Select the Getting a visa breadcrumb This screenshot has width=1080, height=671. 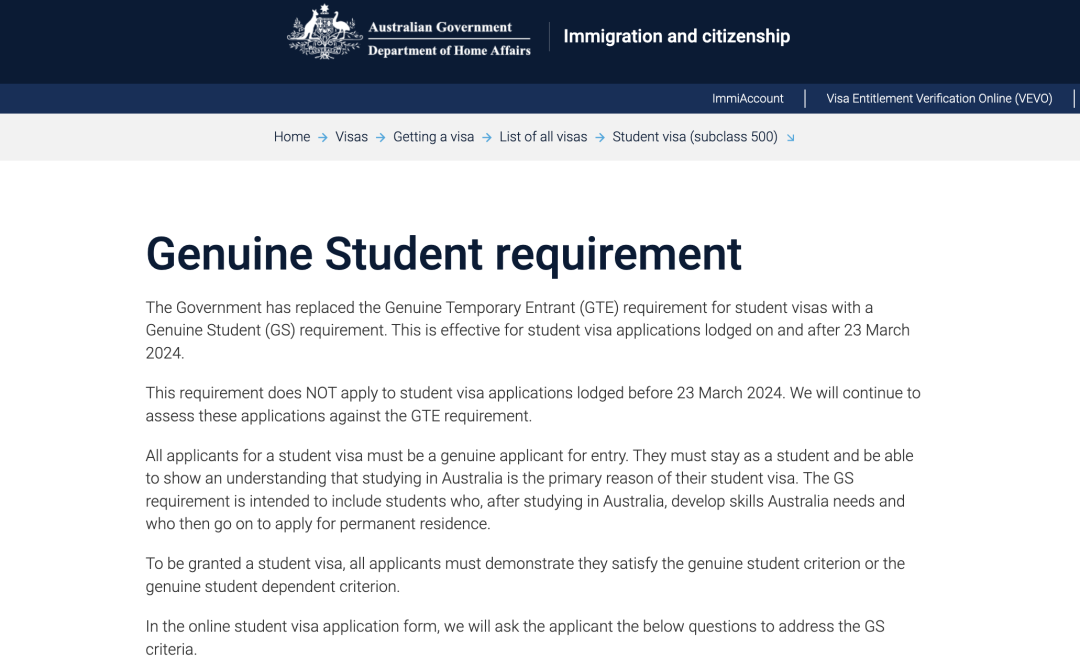coord(433,137)
